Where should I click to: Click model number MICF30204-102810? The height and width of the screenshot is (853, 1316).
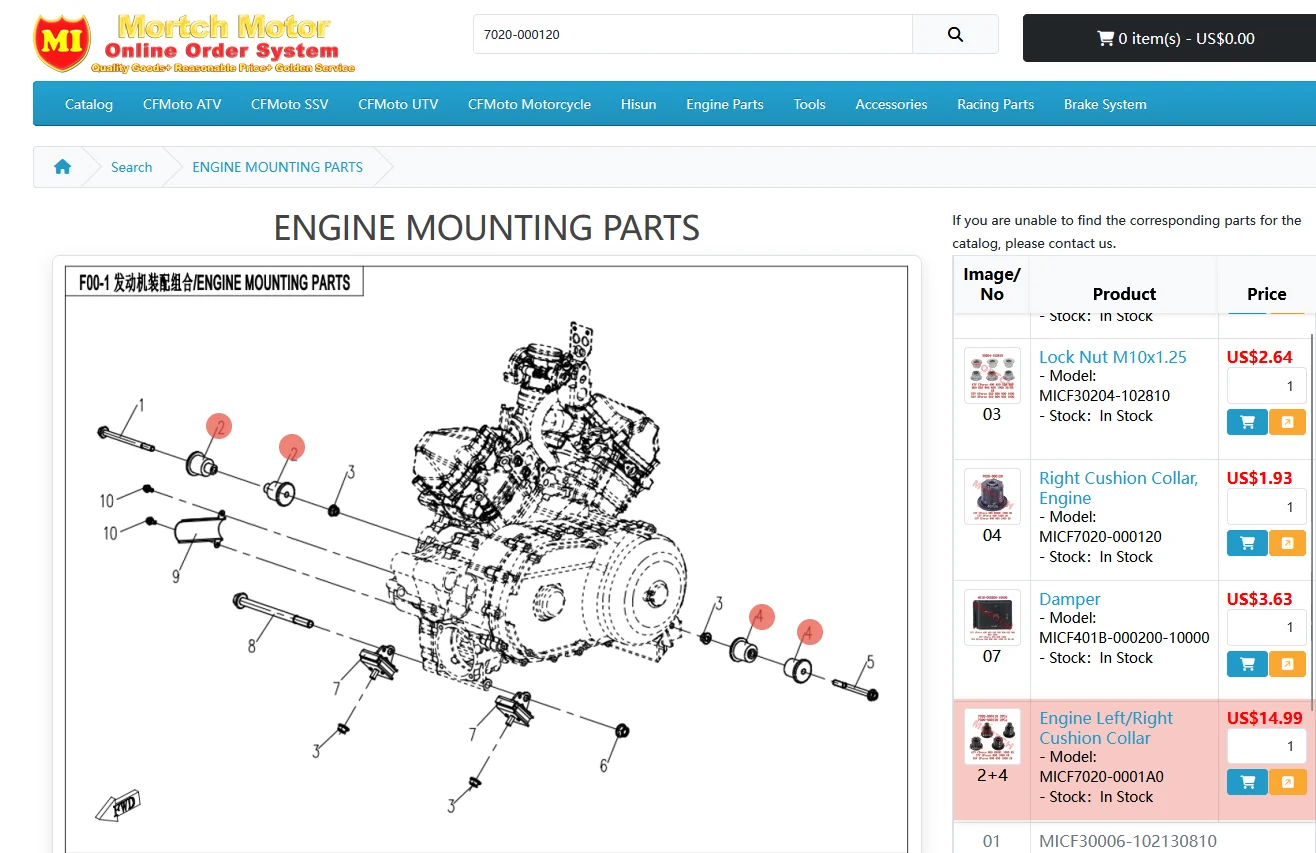[1104, 396]
